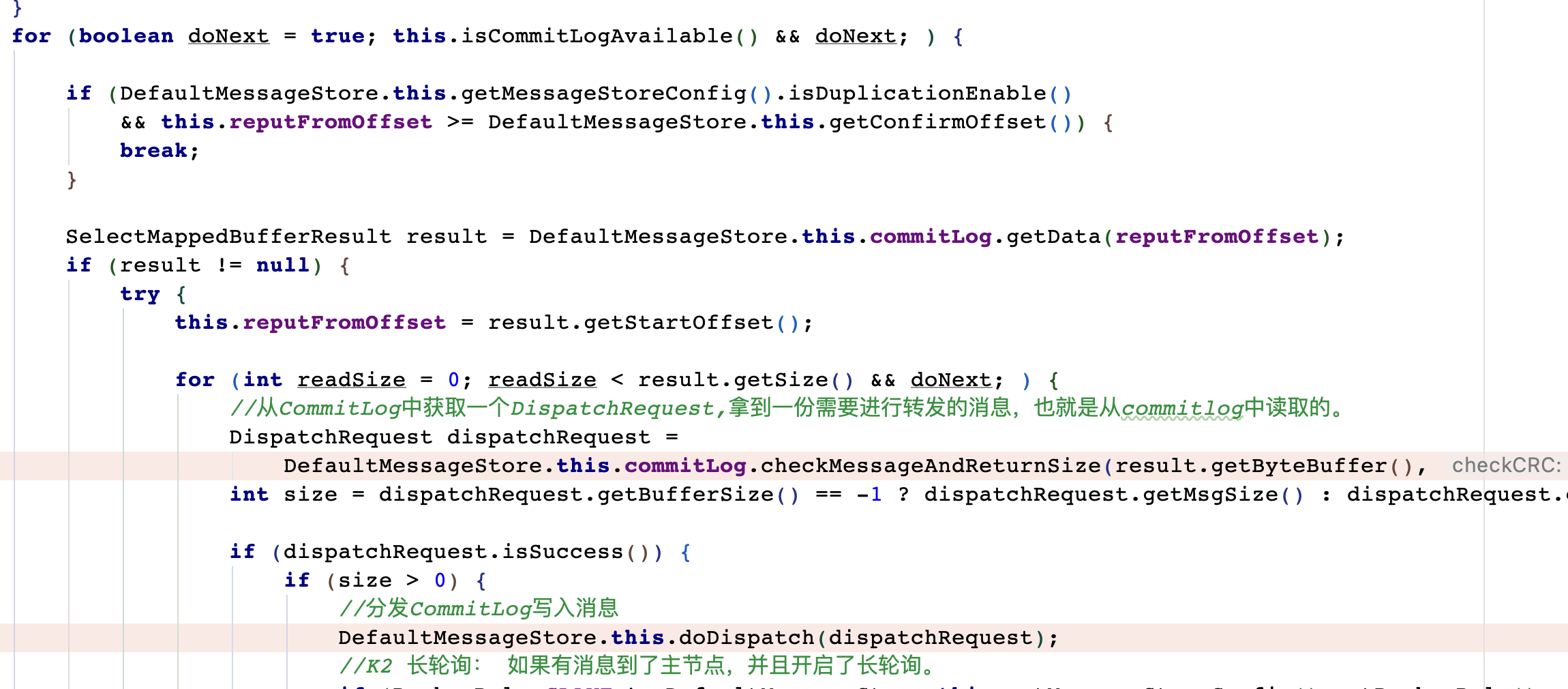This screenshot has width=1568, height=689.
Task: Click commitLog field before checkMessageAndReturnSize
Action: [685, 466]
